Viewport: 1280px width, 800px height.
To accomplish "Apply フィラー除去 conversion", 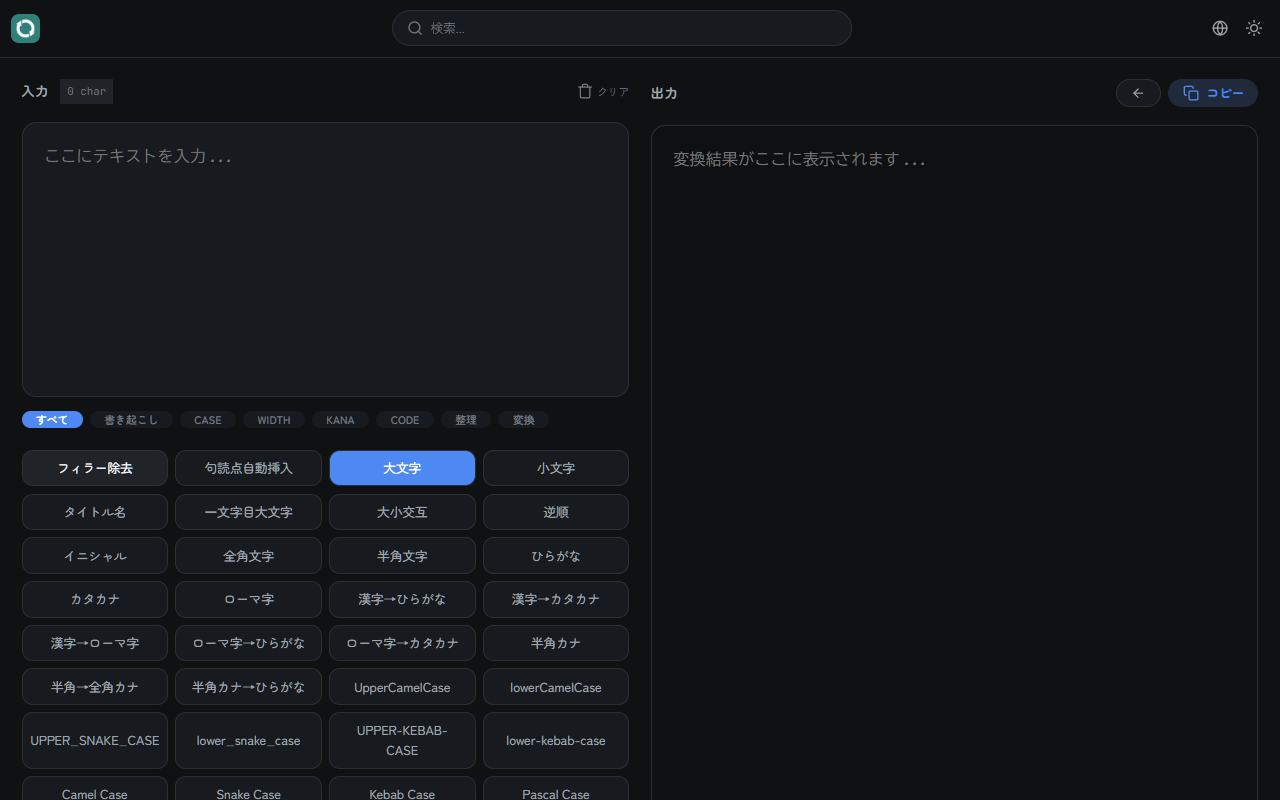I will pyautogui.click(x=95, y=468).
